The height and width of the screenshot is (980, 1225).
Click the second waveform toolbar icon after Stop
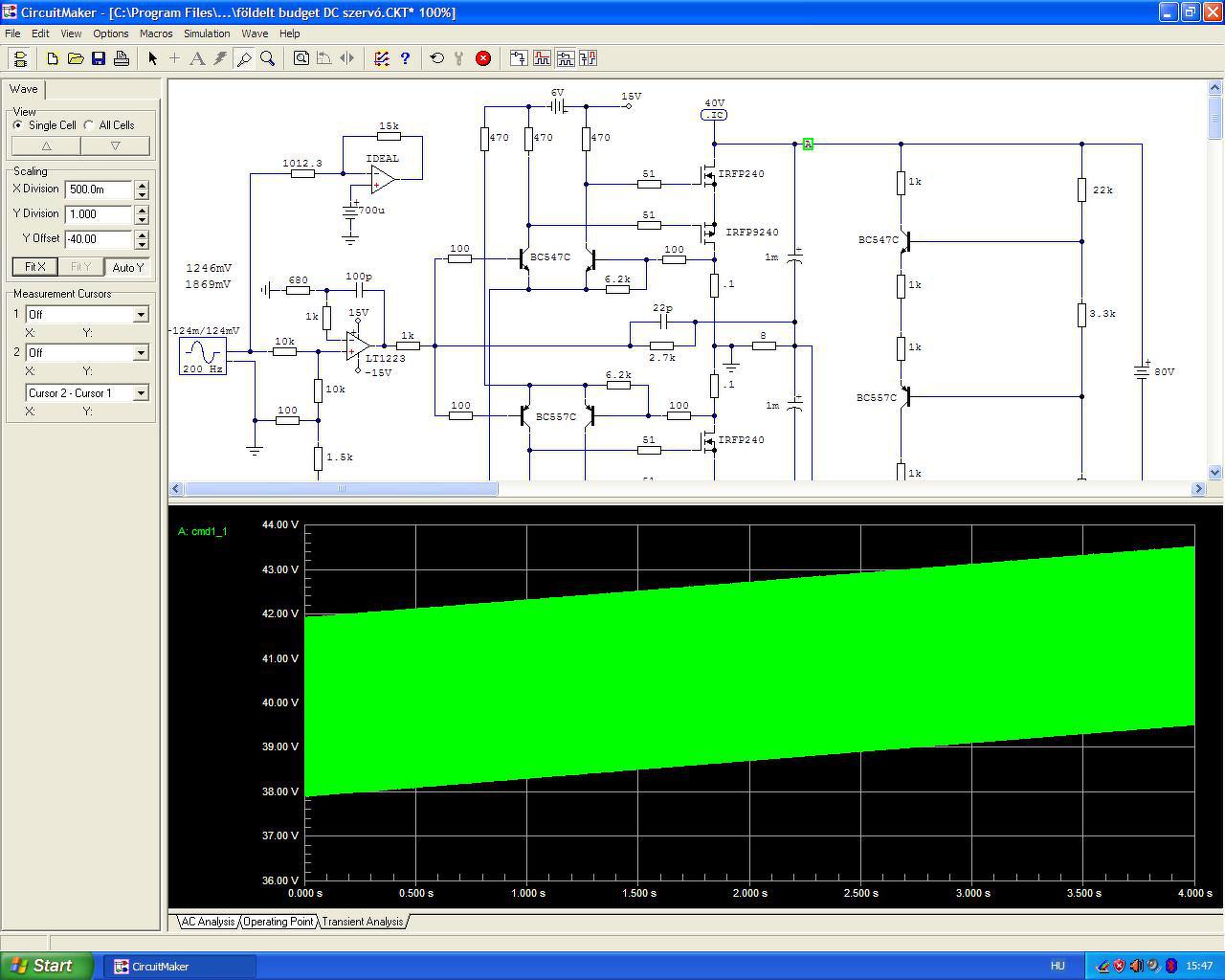(x=542, y=58)
